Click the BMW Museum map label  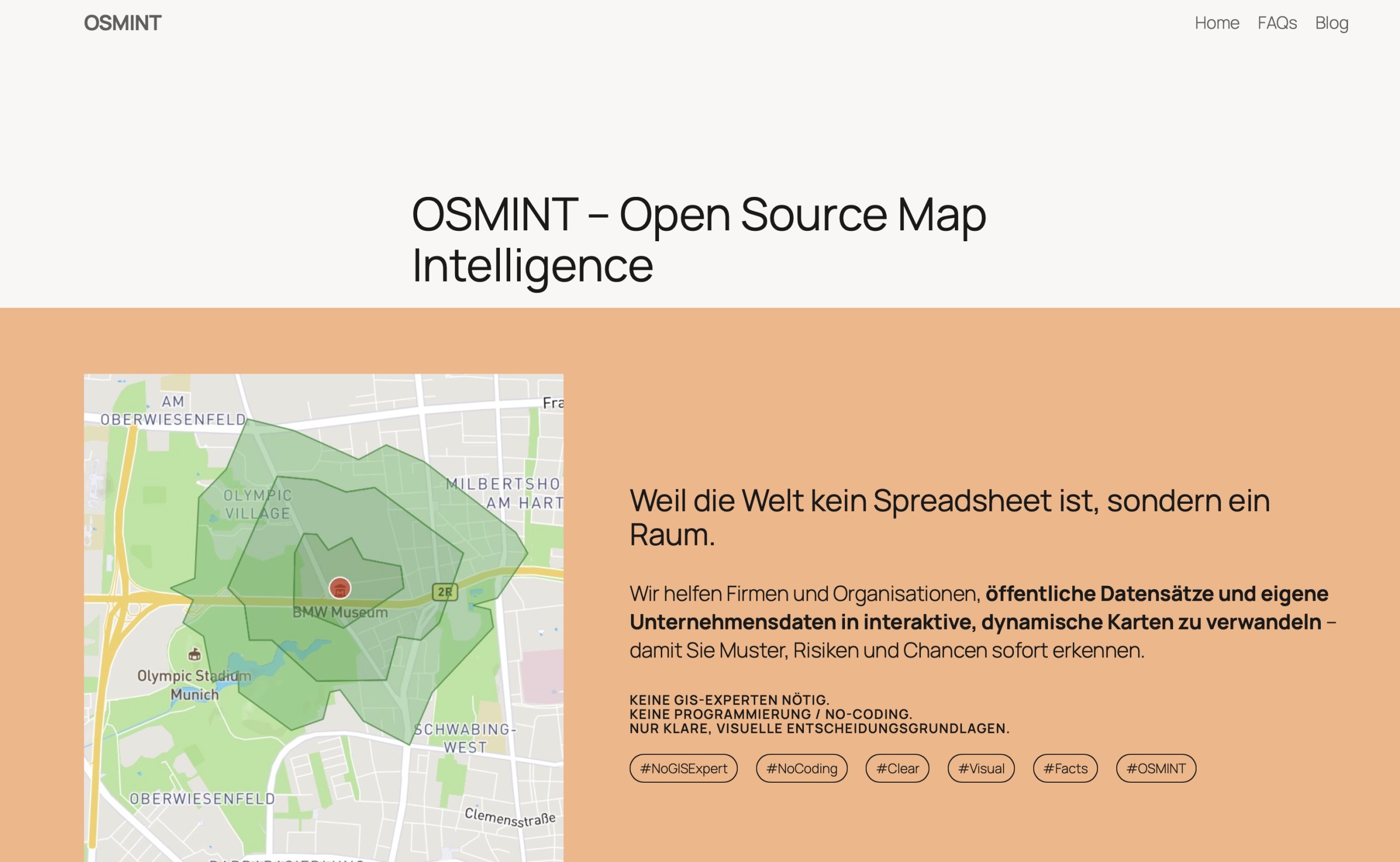tap(340, 613)
